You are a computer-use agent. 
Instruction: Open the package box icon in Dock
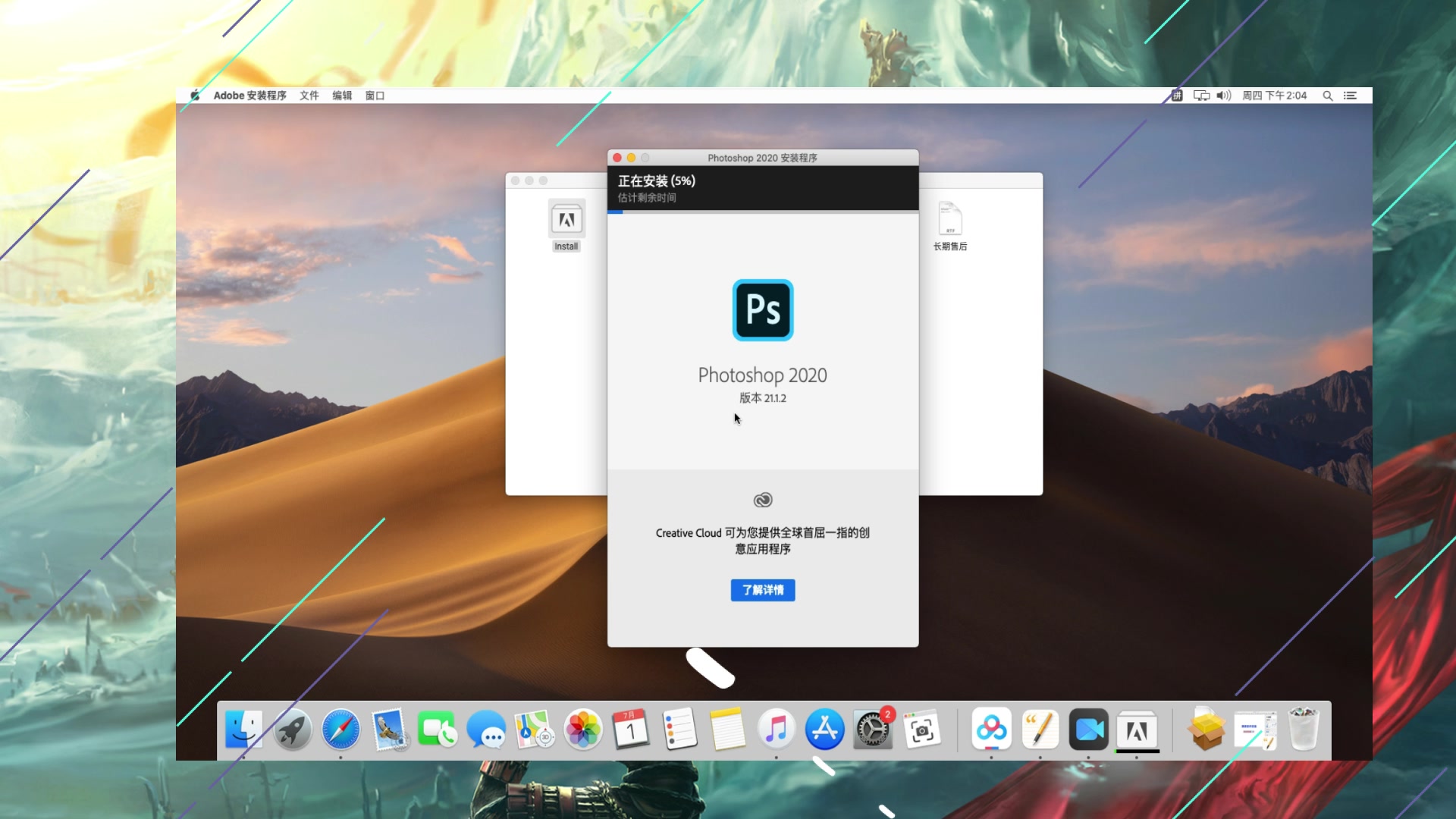tap(1206, 730)
